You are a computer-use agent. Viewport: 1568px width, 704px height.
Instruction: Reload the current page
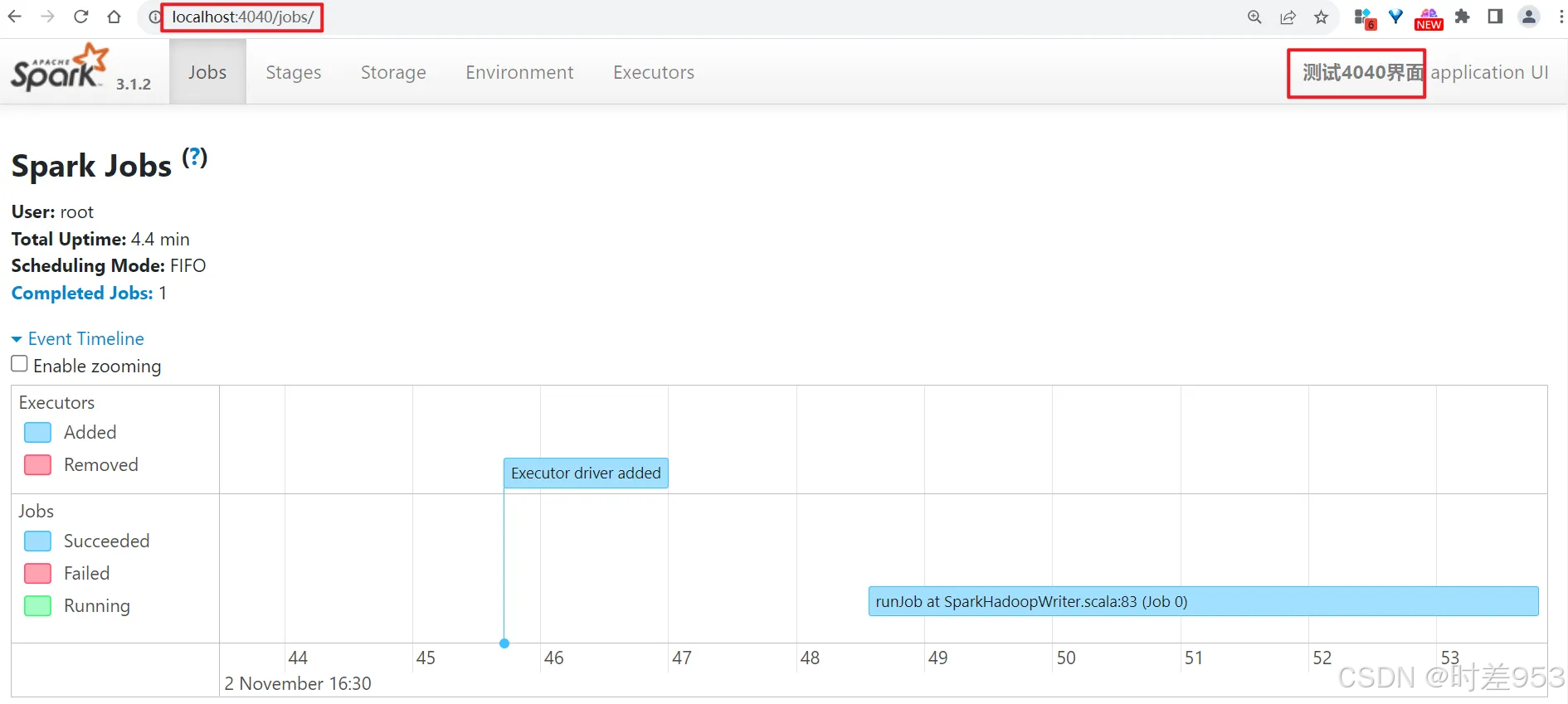(x=80, y=17)
